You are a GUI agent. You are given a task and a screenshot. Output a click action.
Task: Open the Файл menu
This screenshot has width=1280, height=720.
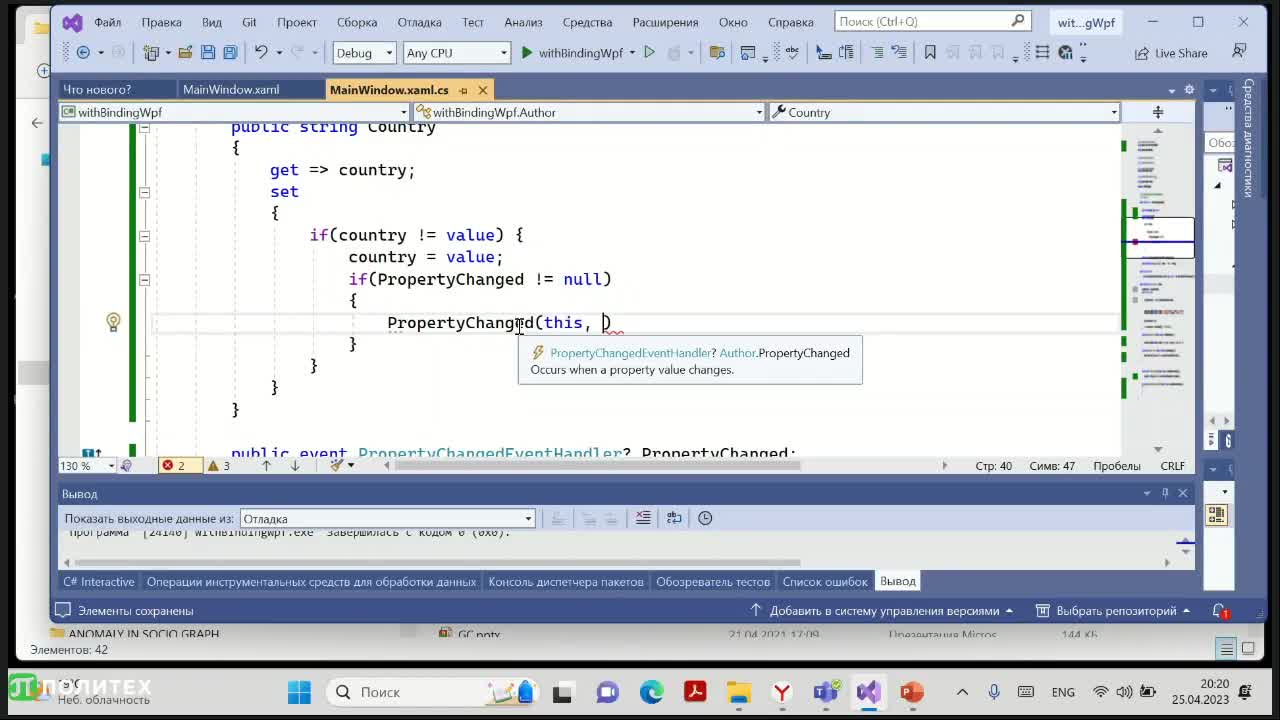pyautogui.click(x=108, y=22)
